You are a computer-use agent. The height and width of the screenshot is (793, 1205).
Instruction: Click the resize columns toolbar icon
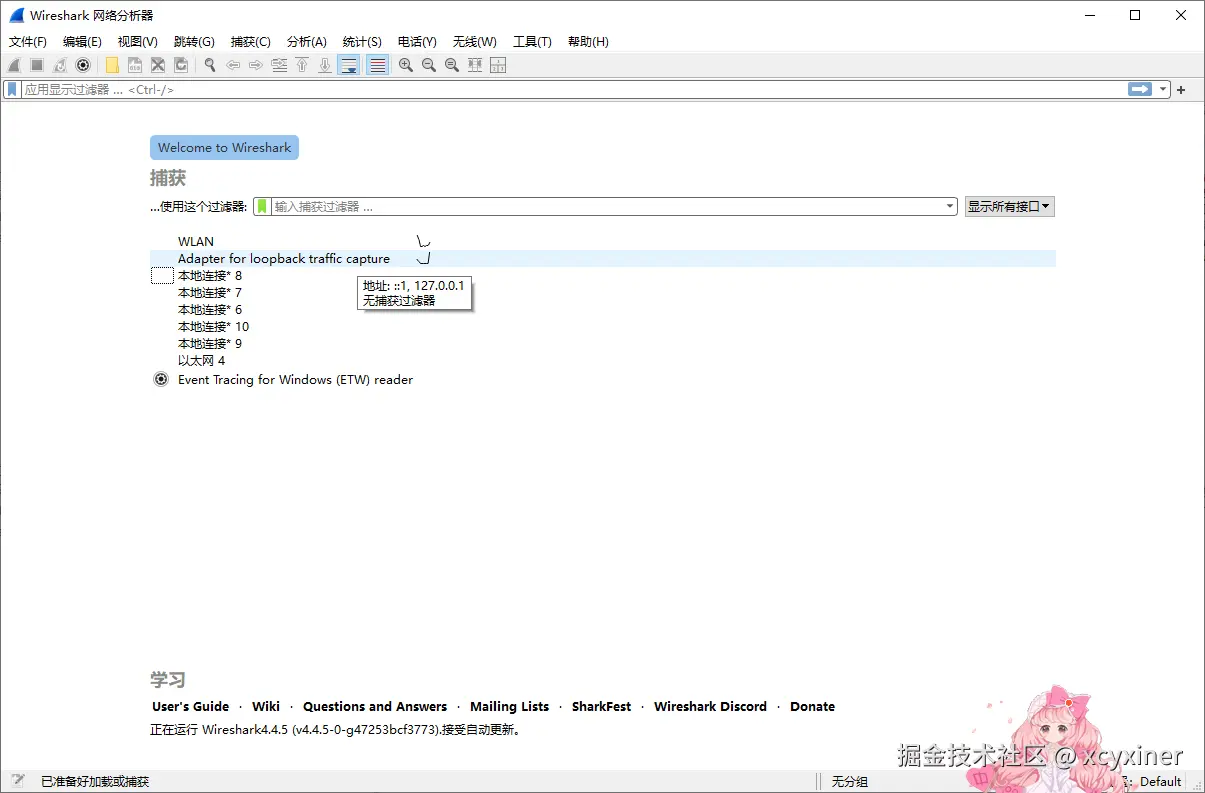pos(475,65)
